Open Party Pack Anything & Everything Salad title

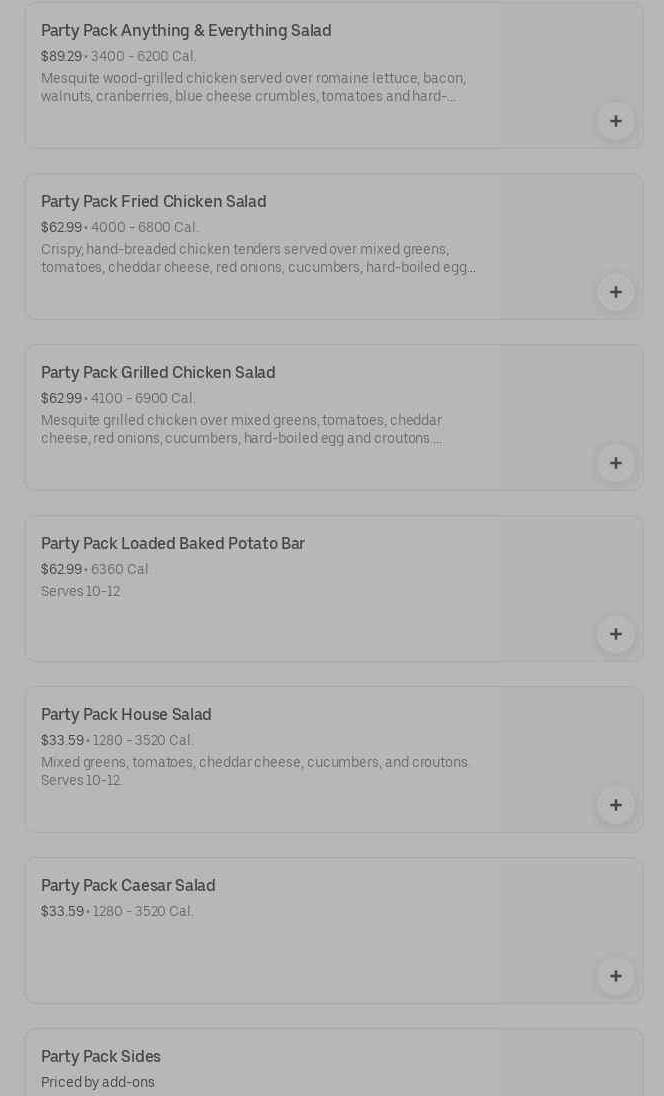point(186,31)
